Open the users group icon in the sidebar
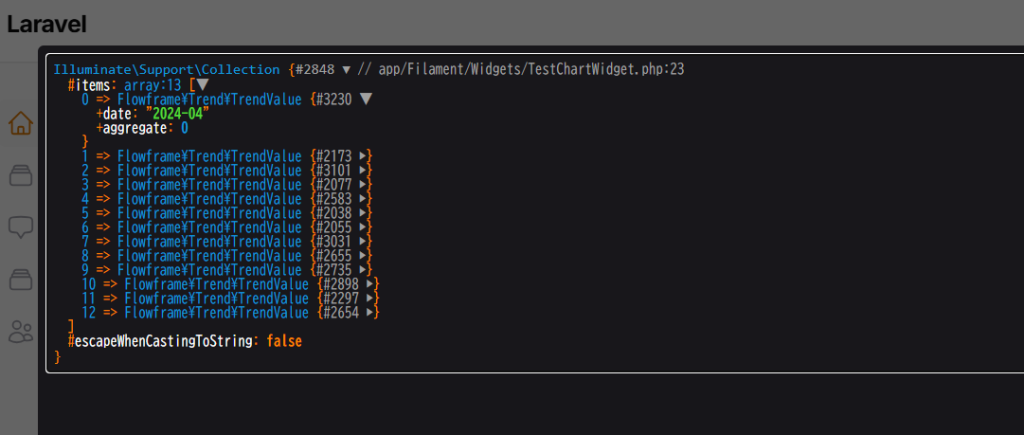 point(20,332)
